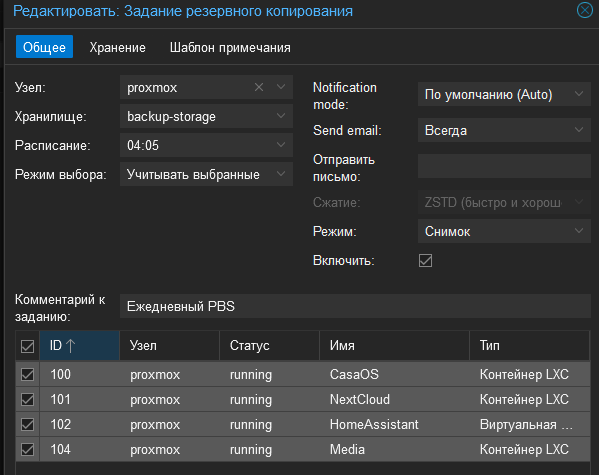The height and width of the screenshot is (475, 599).
Task: Click the Тип column header
Action: click(529, 345)
